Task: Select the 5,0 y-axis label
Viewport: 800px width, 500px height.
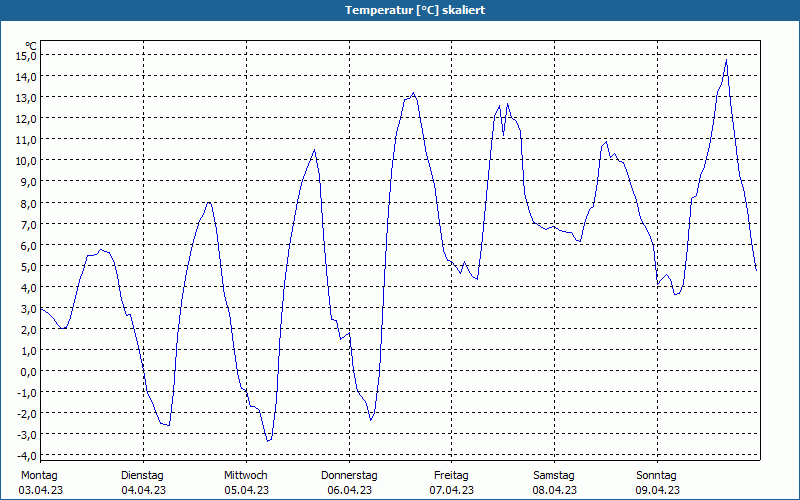Action: (x=30, y=266)
